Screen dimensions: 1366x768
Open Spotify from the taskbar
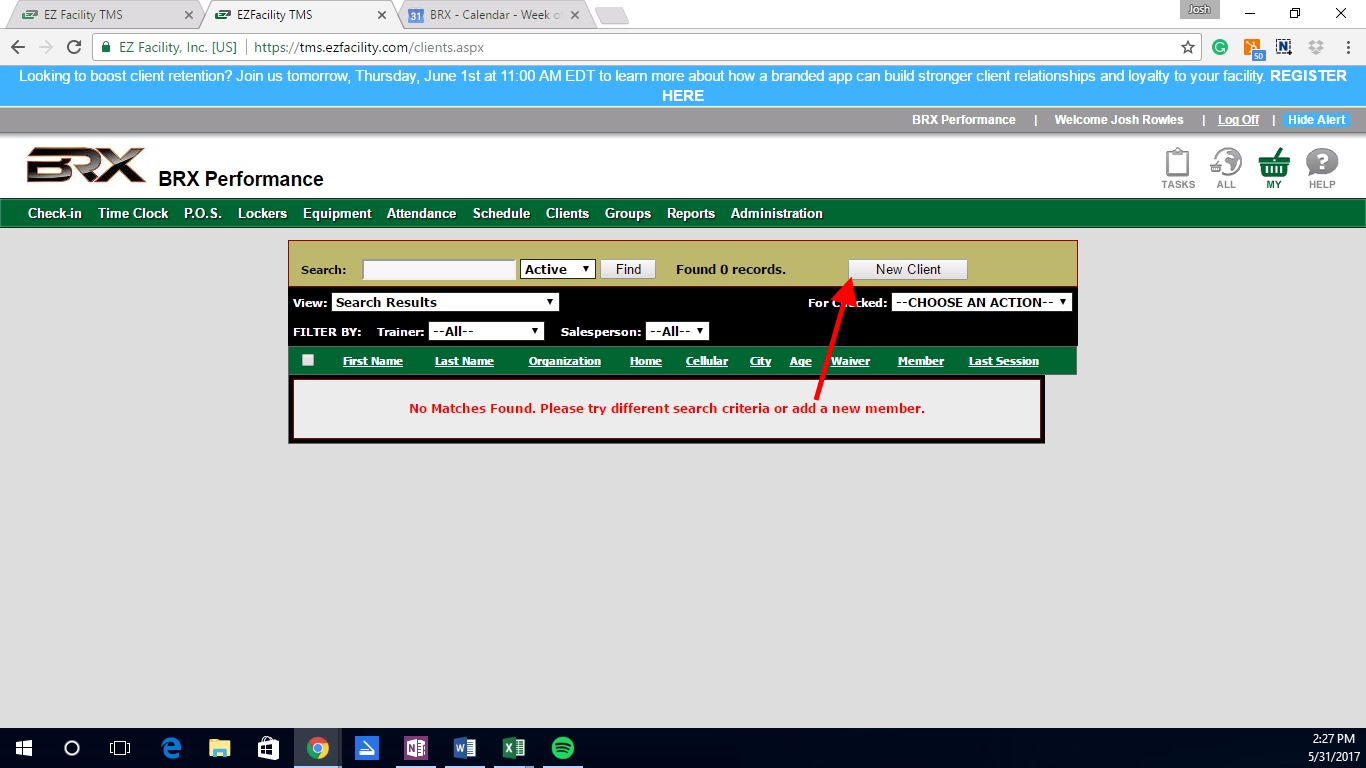pos(562,748)
